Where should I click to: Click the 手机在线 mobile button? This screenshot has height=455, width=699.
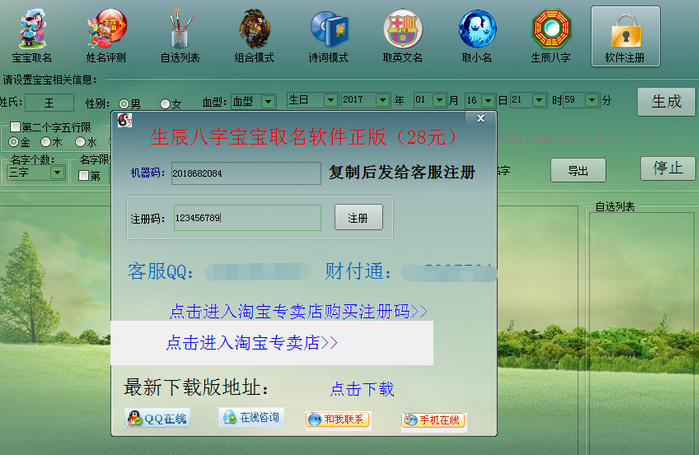(x=433, y=420)
